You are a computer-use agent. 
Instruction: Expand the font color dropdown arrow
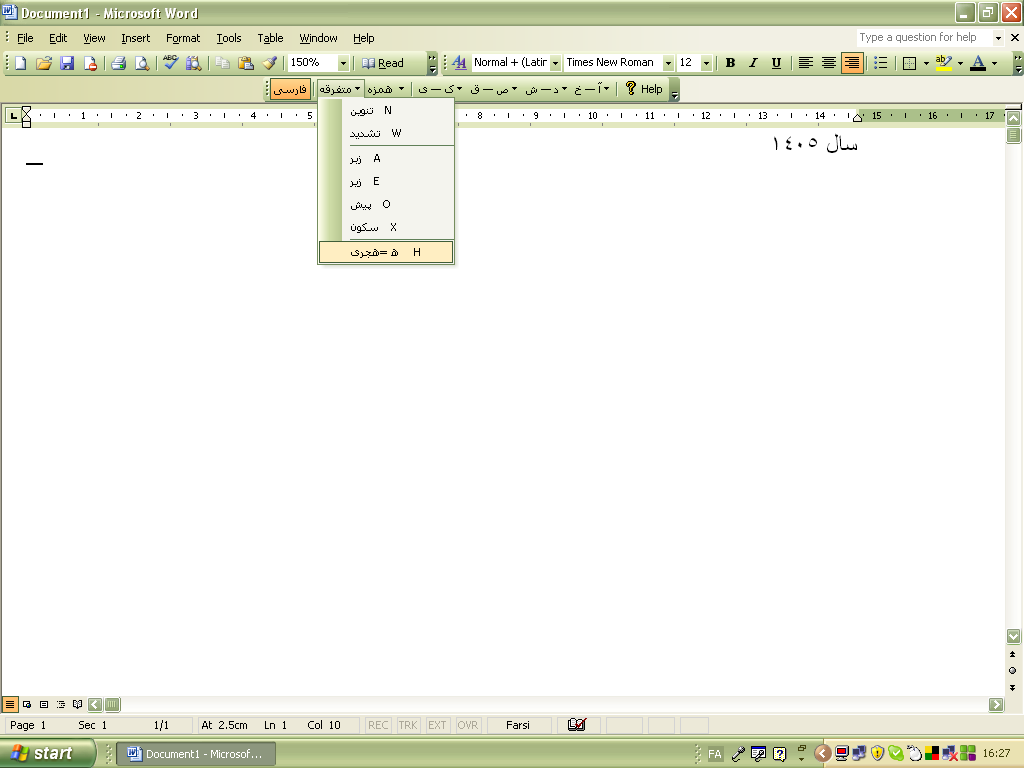click(994, 63)
